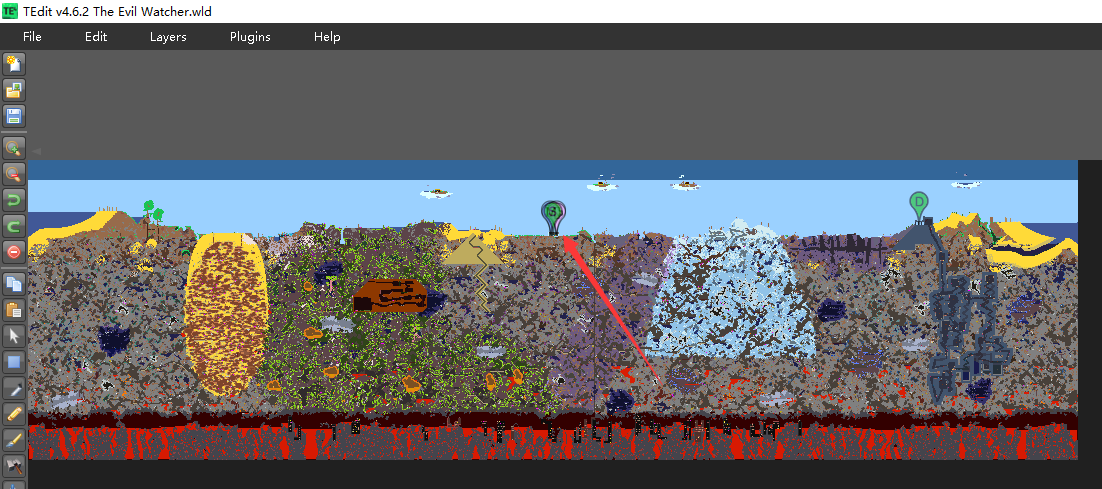This screenshot has width=1102, height=489.
Task: Click the Paste clipboard icon
Action: point(14,309)
